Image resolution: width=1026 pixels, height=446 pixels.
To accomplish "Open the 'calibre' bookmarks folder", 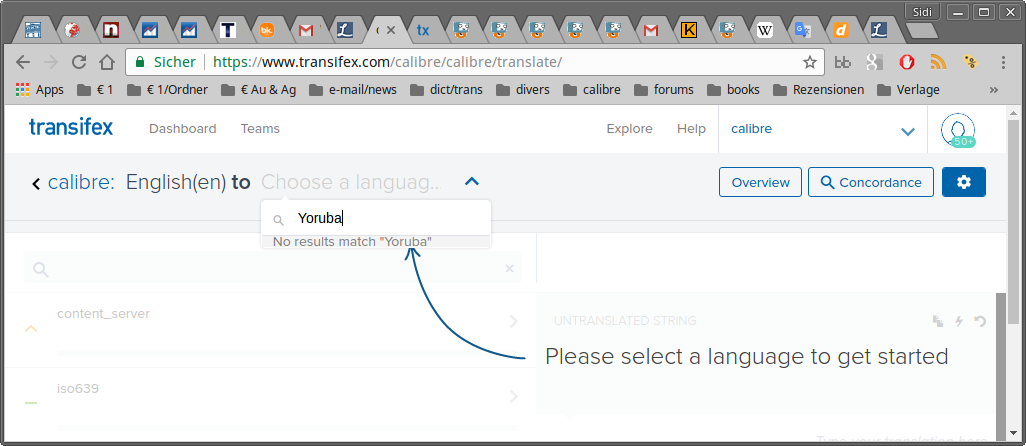I will [x=592, y=90].
